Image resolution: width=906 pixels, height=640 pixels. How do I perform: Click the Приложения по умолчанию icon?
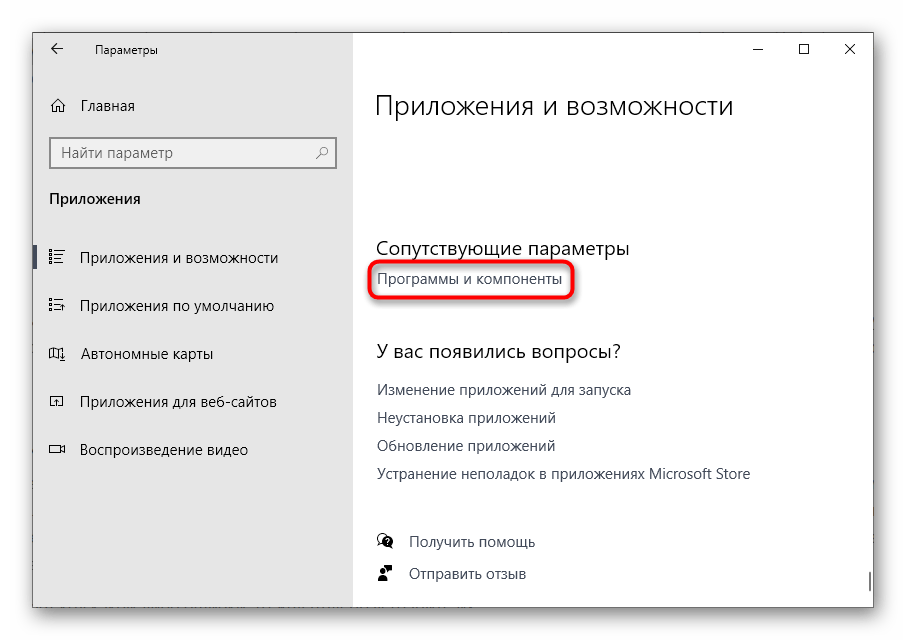tap(57, 305)
